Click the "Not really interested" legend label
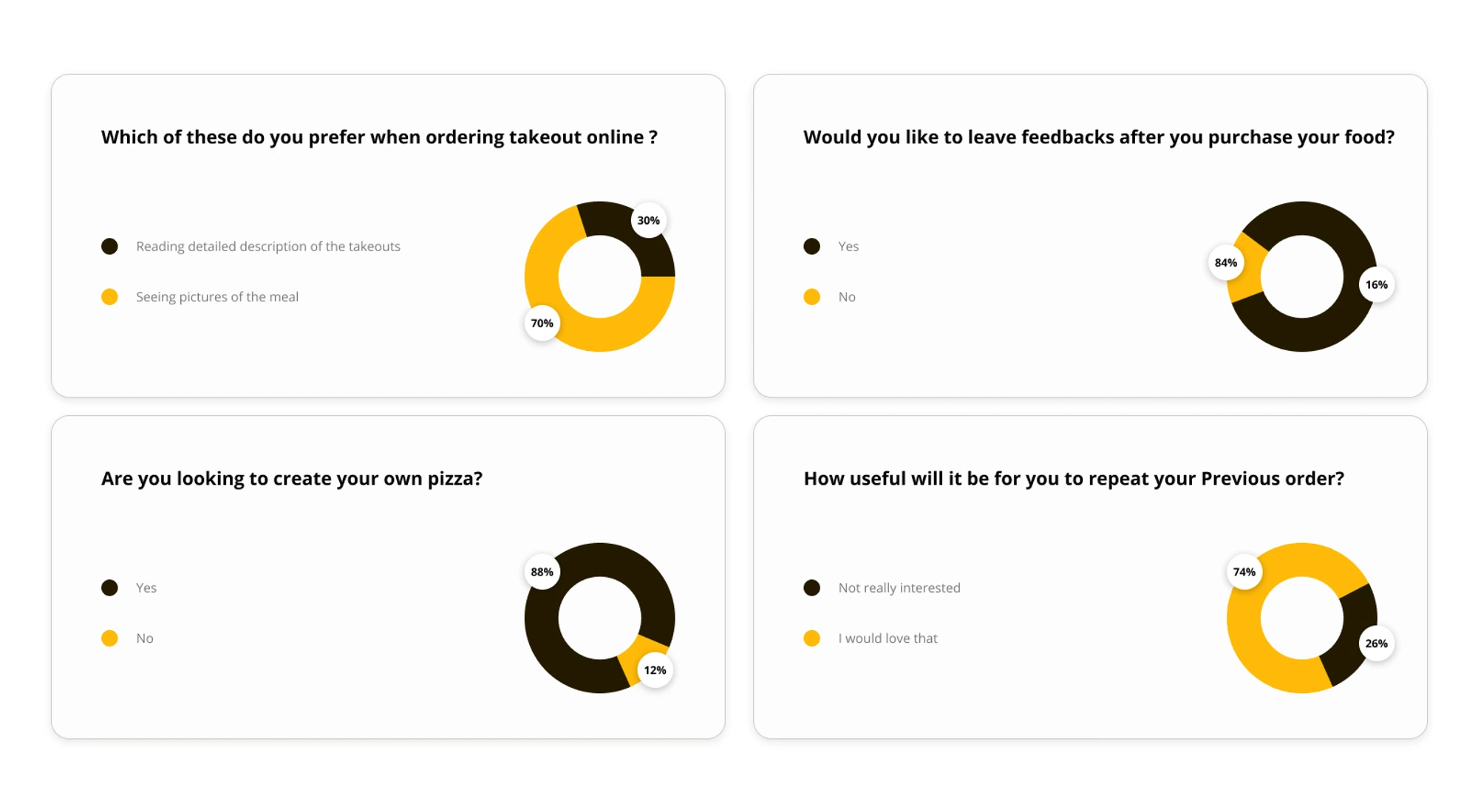Image resolution: width=1478 pixels, height=812 pixels. point(899,588)
